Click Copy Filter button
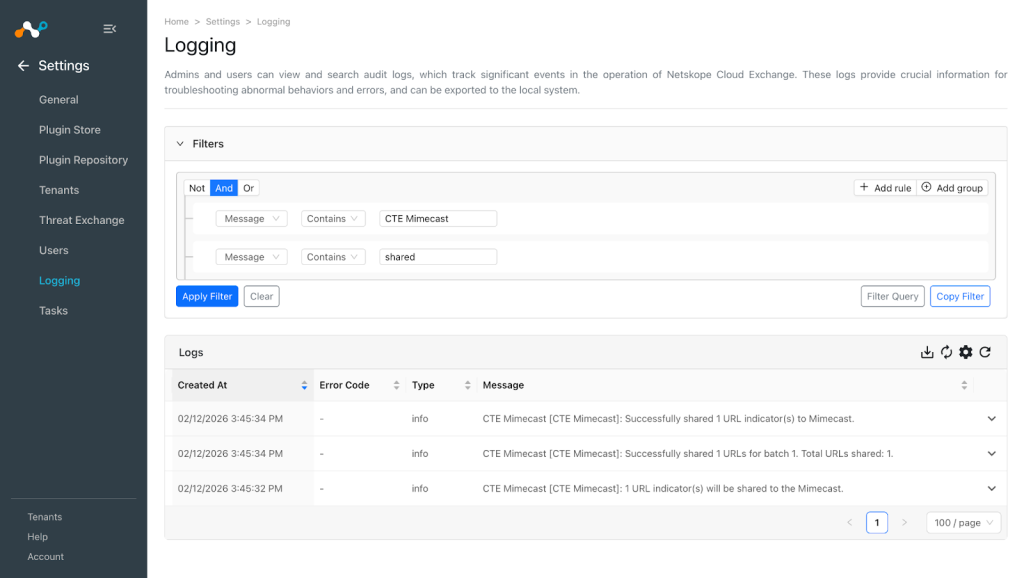 pos(960,297)
